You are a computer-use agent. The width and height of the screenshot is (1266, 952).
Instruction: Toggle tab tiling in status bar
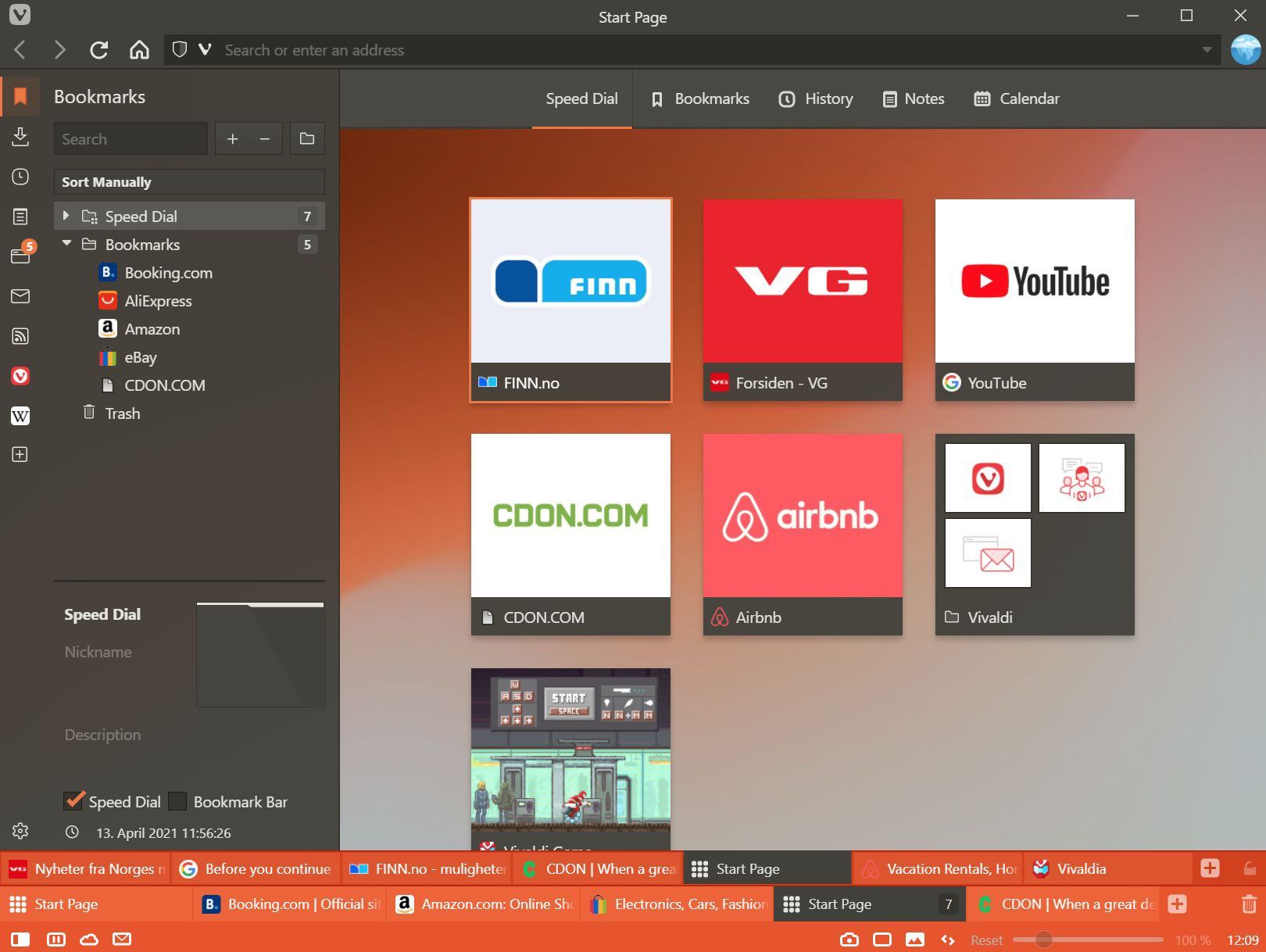(882, 939)
